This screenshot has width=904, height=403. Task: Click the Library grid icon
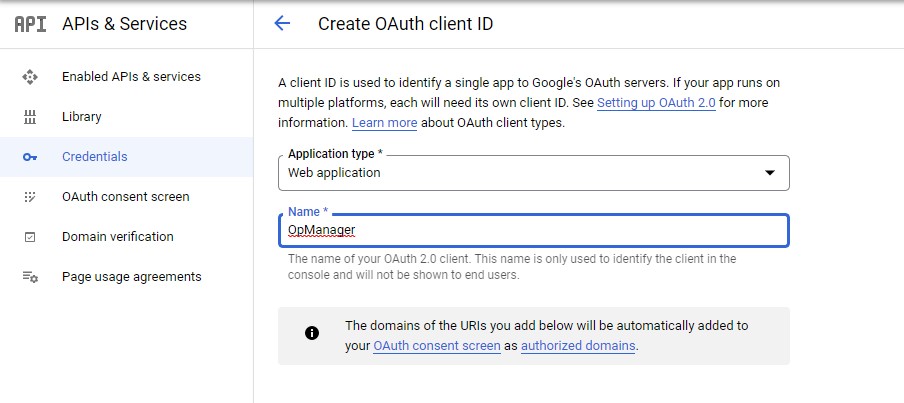[30, 117]
